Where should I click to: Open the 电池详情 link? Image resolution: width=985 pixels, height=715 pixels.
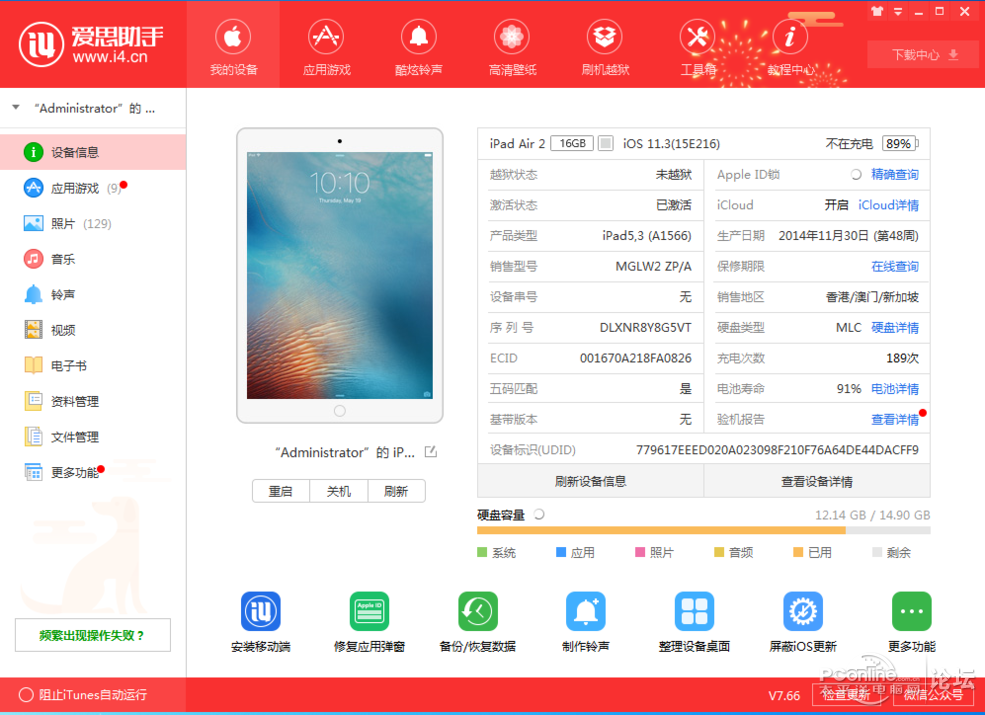pyautogui.click(x=895, y=389)
